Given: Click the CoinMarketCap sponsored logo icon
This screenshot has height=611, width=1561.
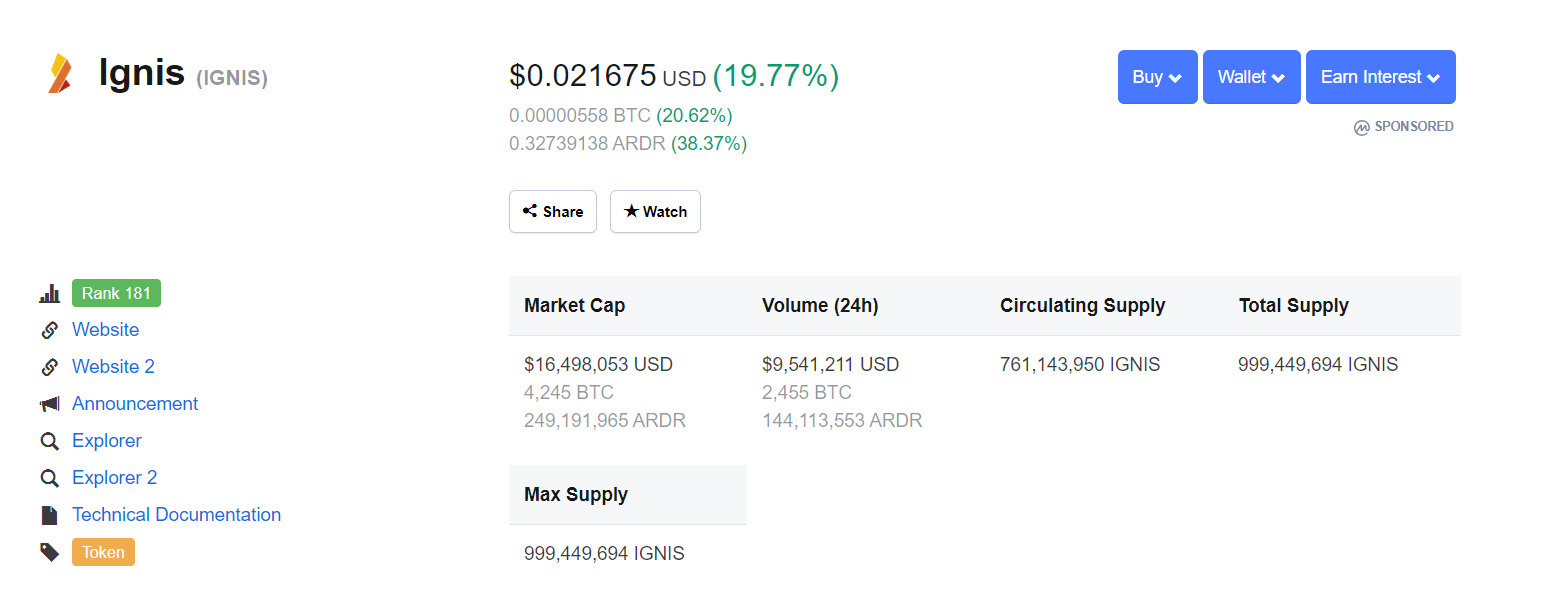Looking at the screenshot, I should click(x=1361, y=127).
